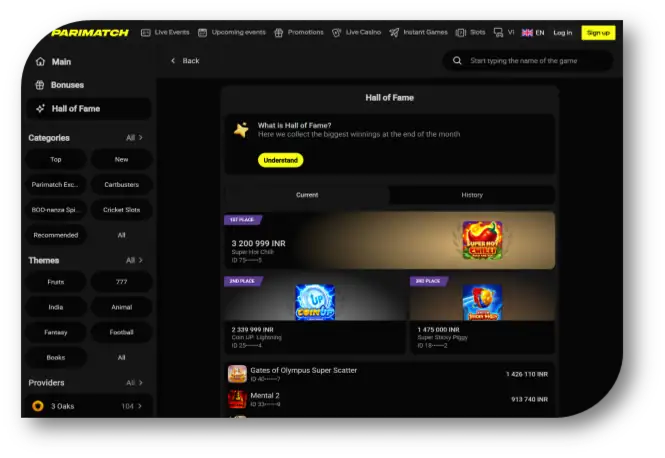Open the Super Hot Chilli game thumbnail

[482, 240]
